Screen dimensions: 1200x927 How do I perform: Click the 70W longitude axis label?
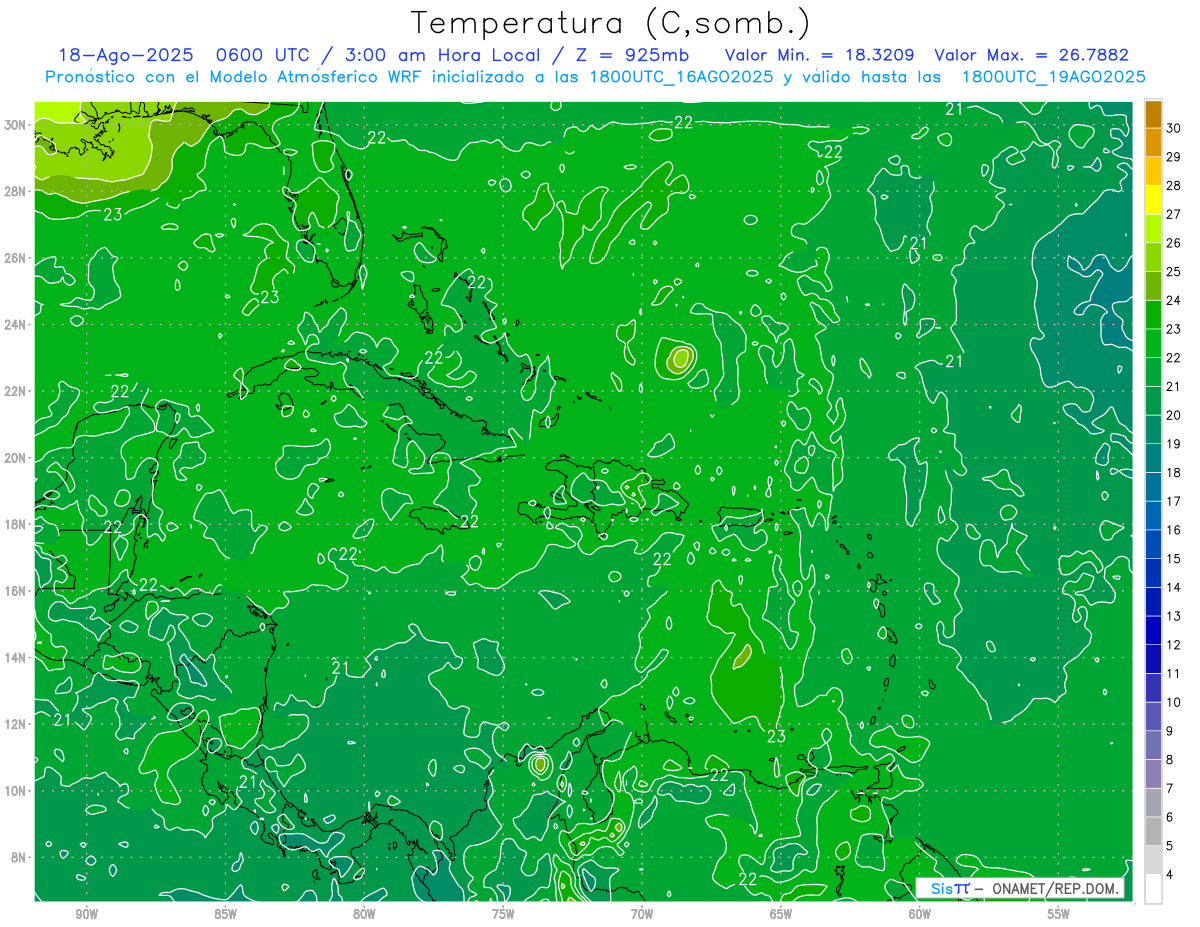[642, 914]
